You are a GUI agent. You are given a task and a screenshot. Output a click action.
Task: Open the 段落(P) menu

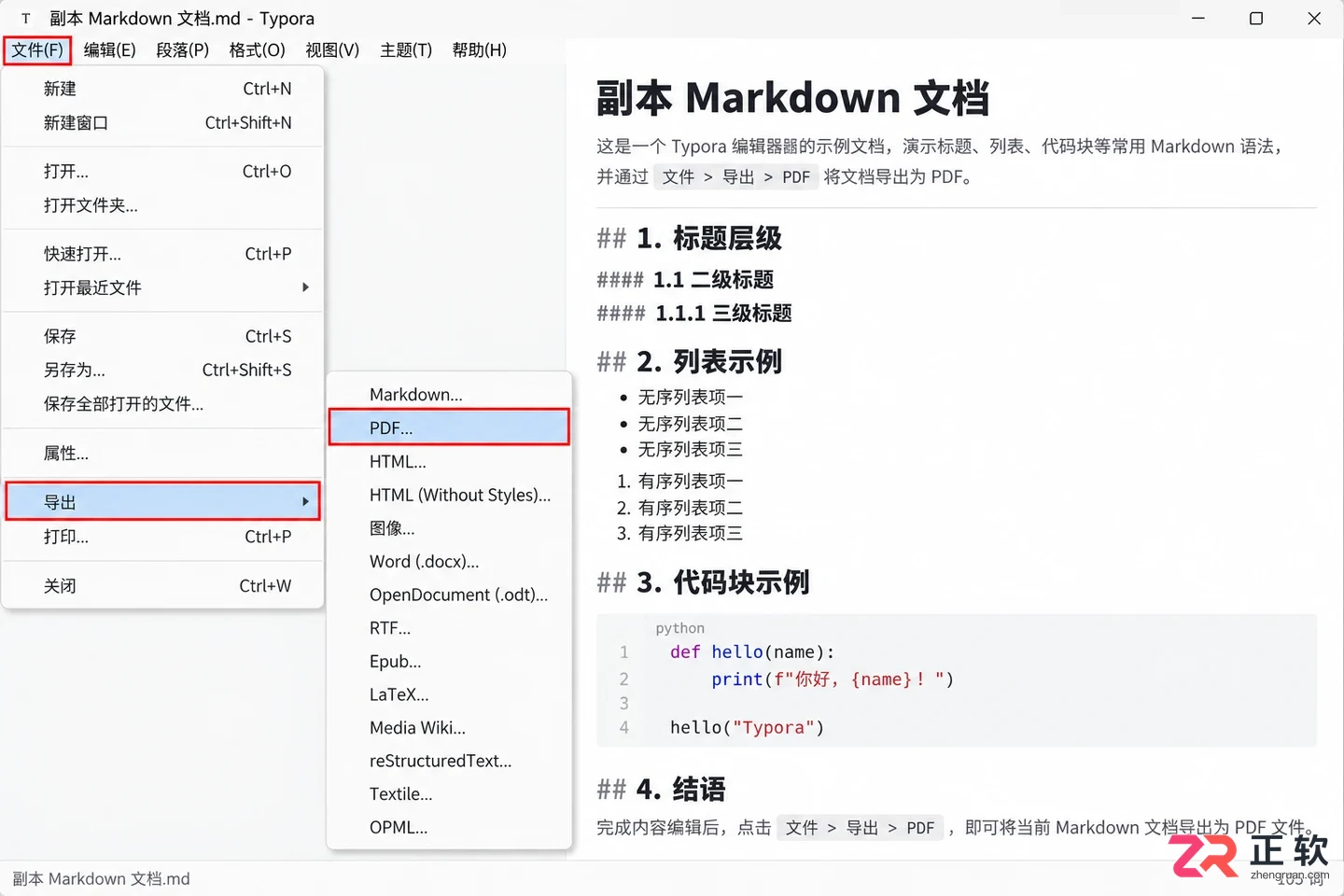tap(182, 50)
